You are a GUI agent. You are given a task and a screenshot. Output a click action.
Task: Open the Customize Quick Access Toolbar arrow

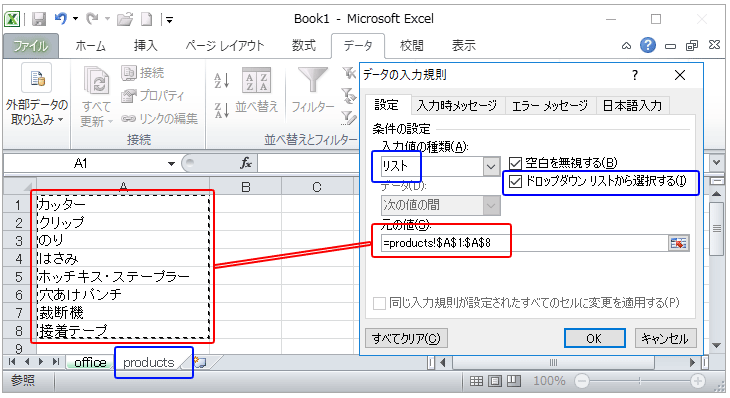pos(169,20)
